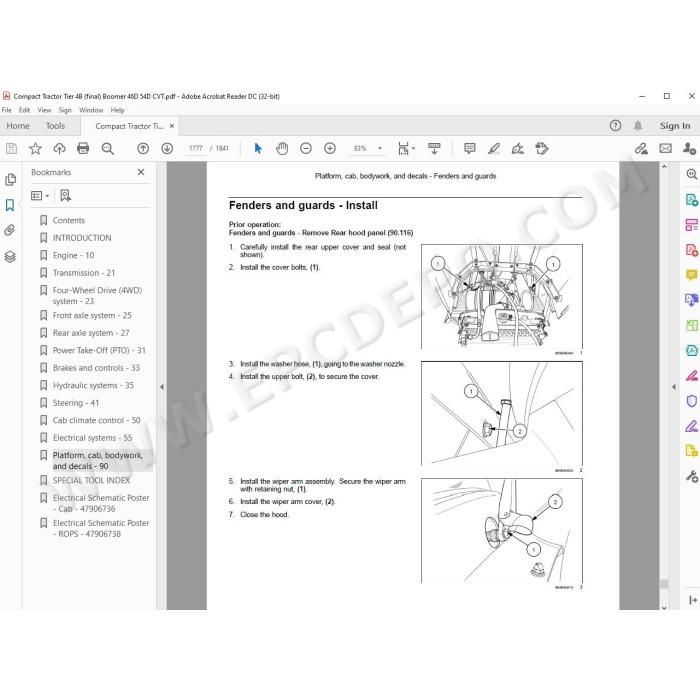Jump to Power Take-Off (PTO) - 31
The height and width of the screenshot is (700, 700).
pyautogui.click(x=99, y=350)
